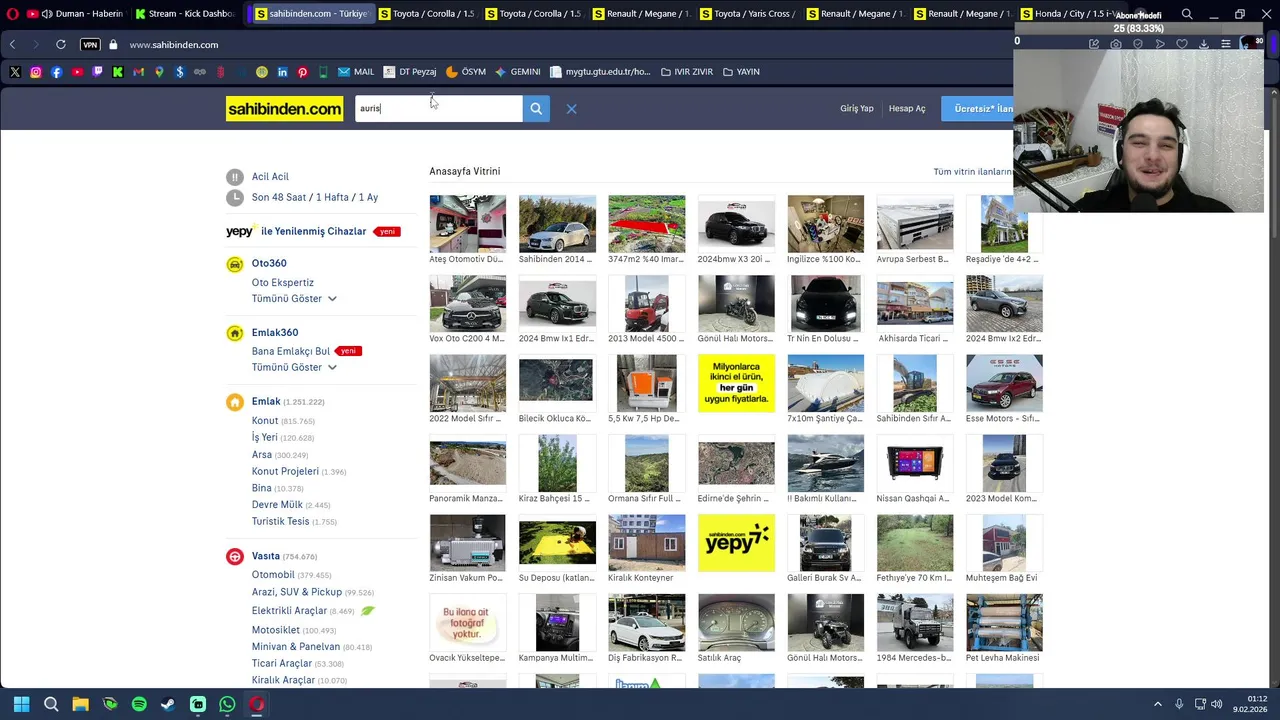This screenshot has width=1280, height=720.
Task: Open the Gmail bookmark icon
Action: [138, 72]
